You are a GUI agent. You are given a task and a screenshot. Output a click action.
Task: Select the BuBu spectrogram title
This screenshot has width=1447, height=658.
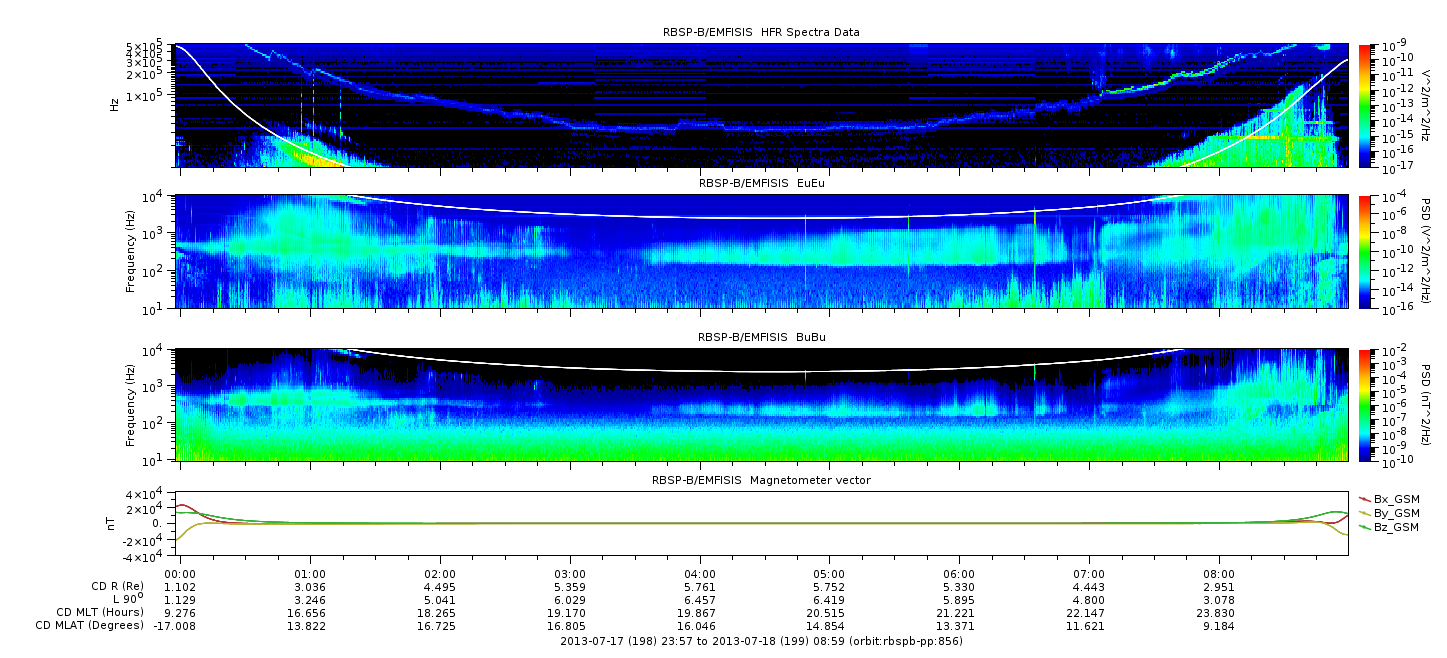pos(761,337)
